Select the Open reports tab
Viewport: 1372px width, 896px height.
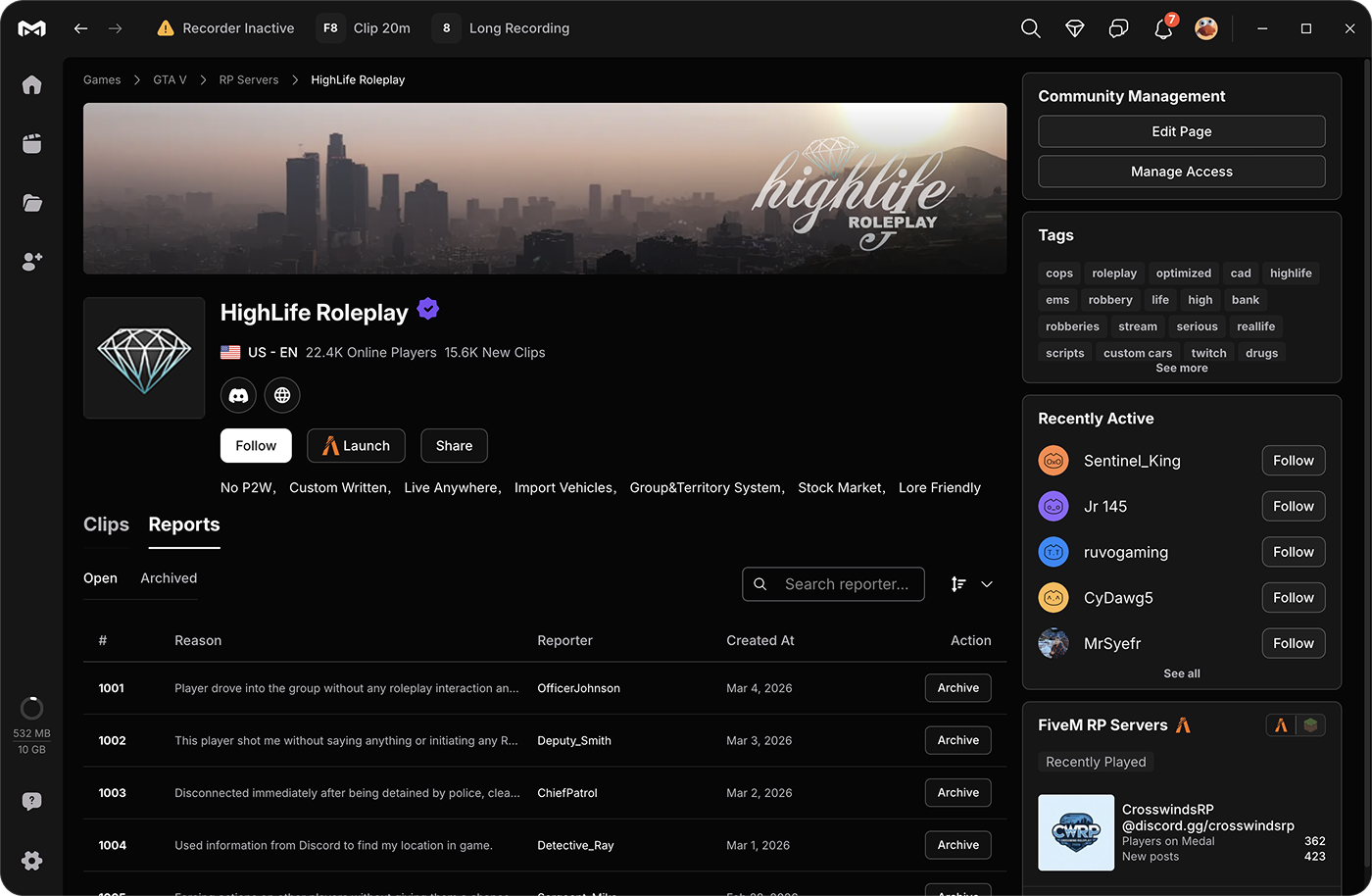click(100, 578)
